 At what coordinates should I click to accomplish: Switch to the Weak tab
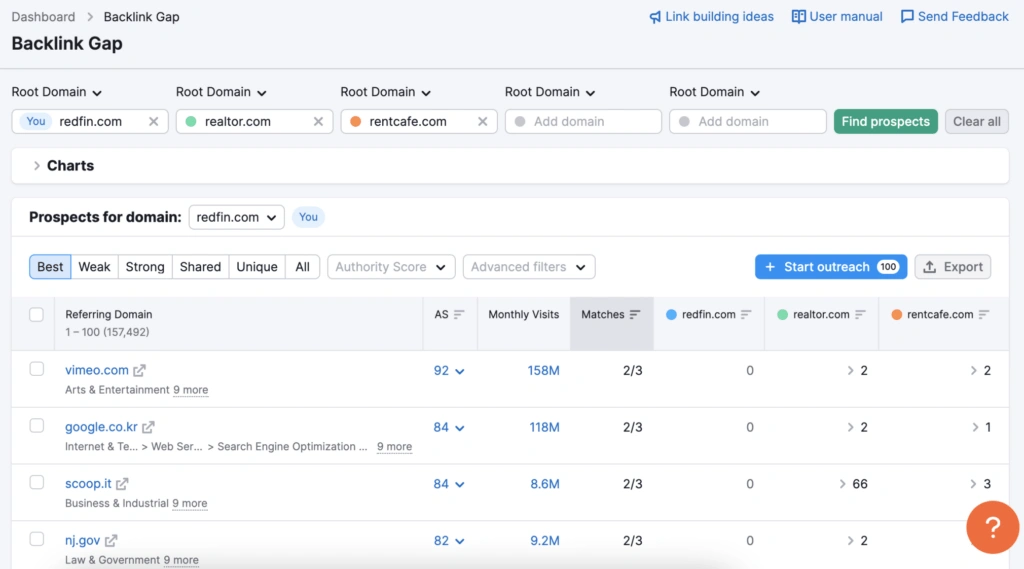click(x=94, y=267)
